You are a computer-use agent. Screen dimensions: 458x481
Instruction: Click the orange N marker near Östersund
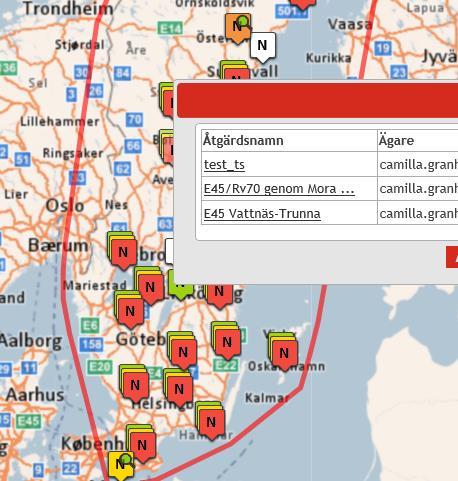(238, 28)
